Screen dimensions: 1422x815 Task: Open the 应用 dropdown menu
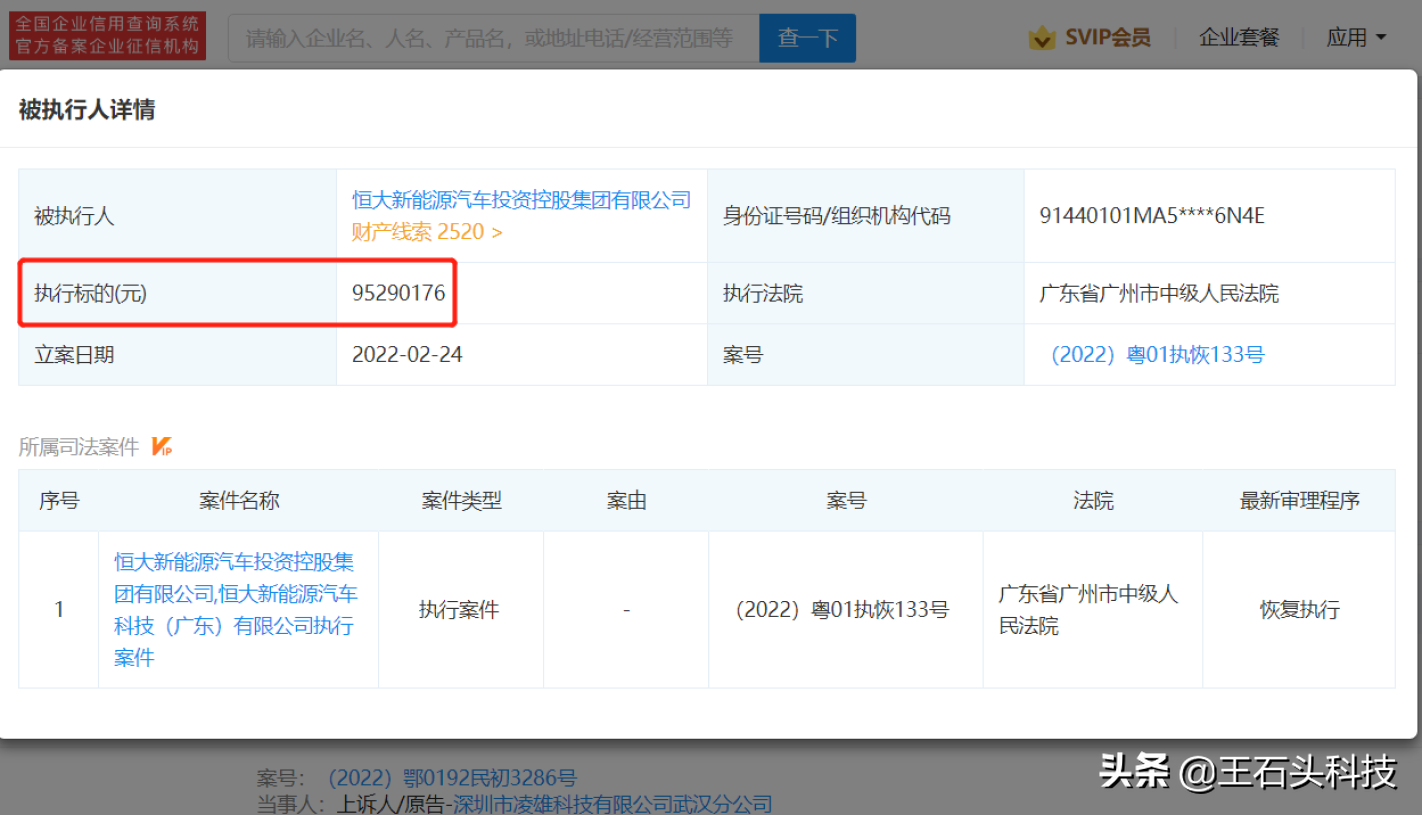(1356, 38)
